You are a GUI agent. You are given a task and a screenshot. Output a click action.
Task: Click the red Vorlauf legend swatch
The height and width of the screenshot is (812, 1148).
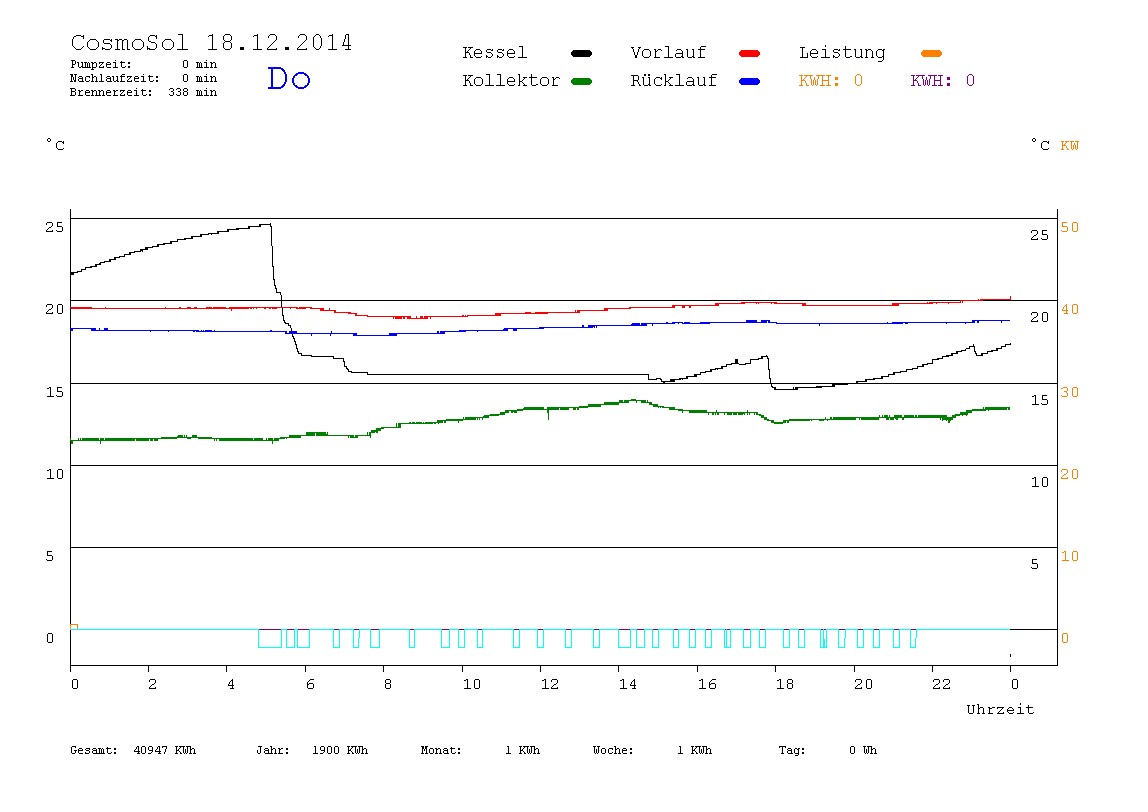point(750,53)
